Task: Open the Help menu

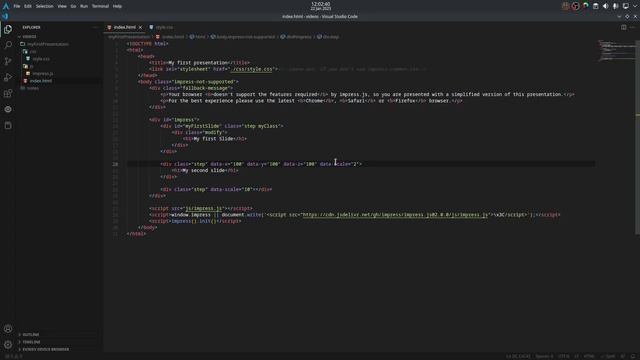Action: (117, 6)
